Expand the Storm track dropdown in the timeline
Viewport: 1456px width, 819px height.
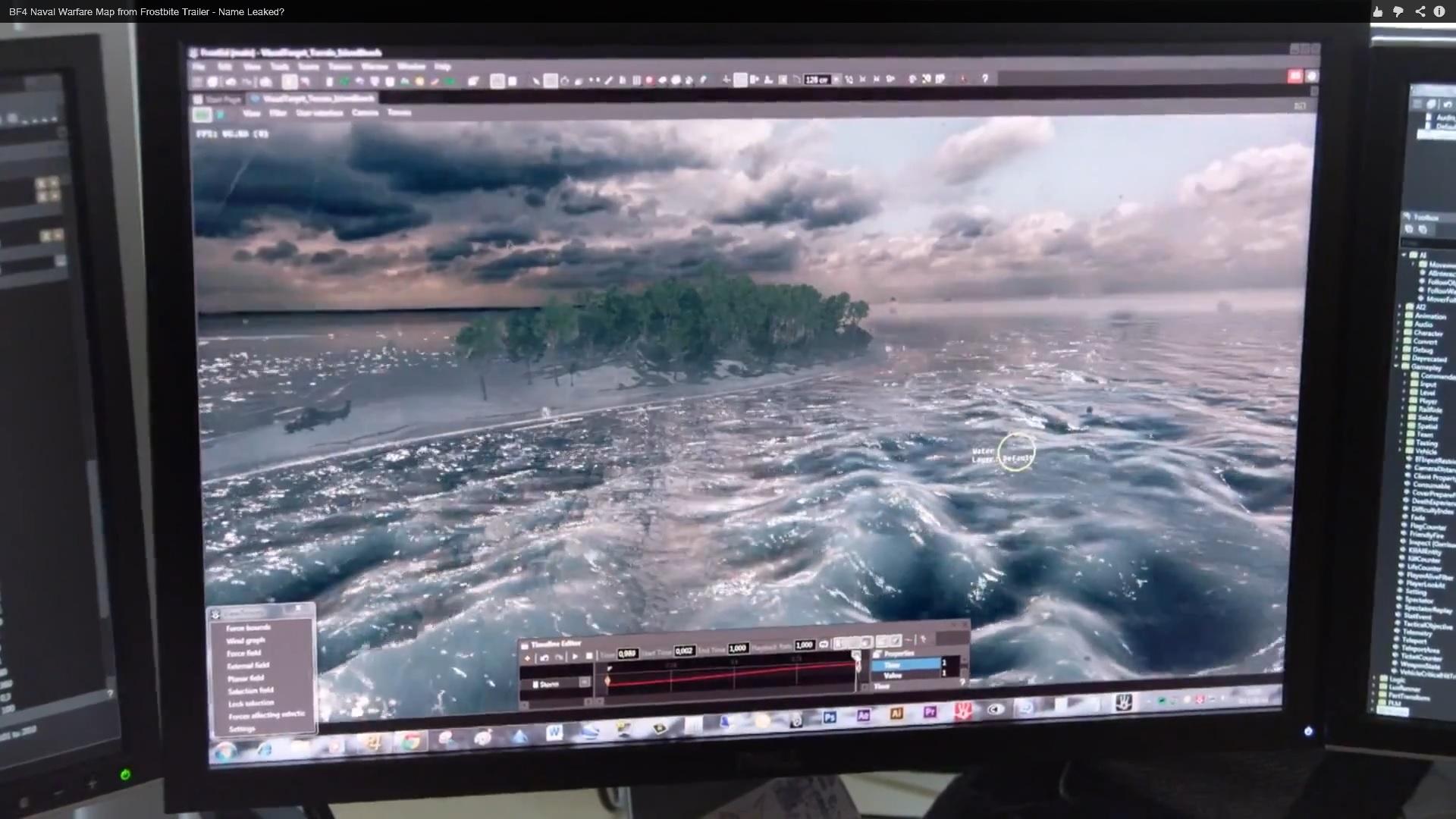click(x=584, y=682)
